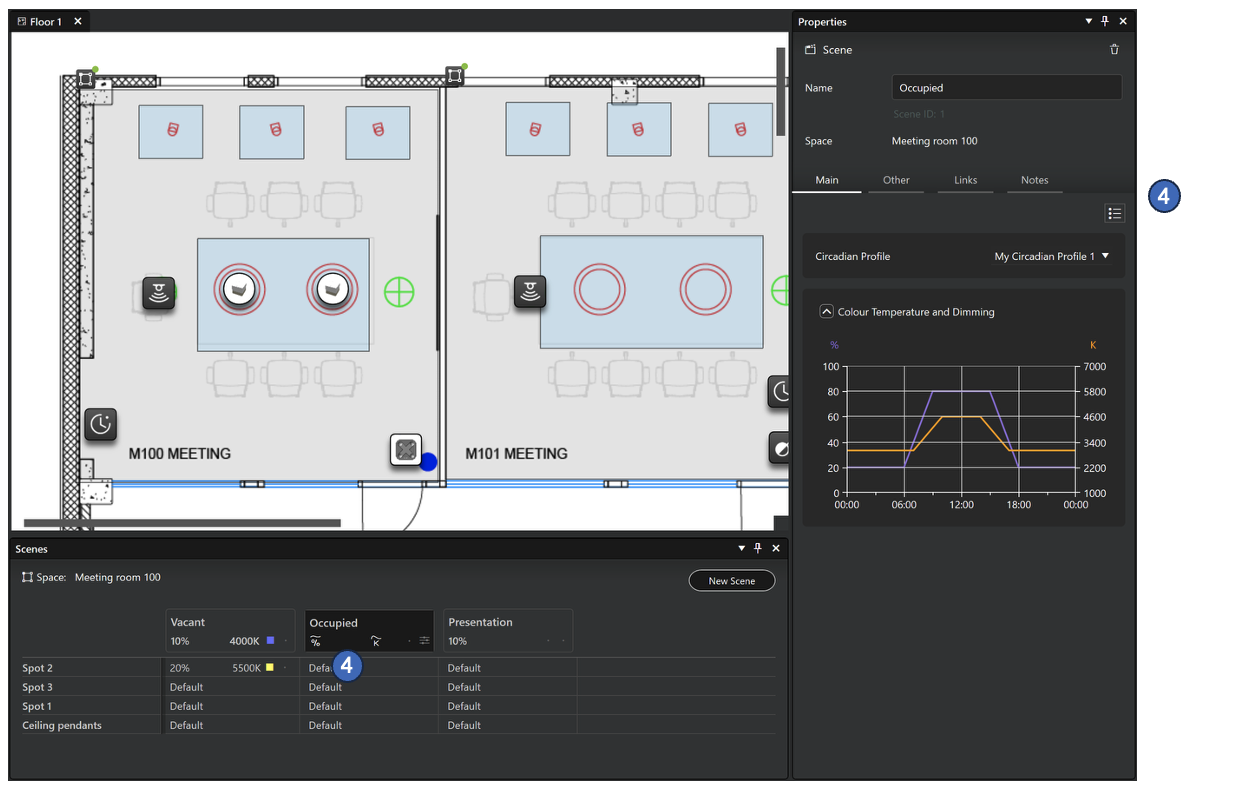Click the yellow colour swatch for Spot 2
Viewport: 1235px width, 788px height.
pos(269,667)
